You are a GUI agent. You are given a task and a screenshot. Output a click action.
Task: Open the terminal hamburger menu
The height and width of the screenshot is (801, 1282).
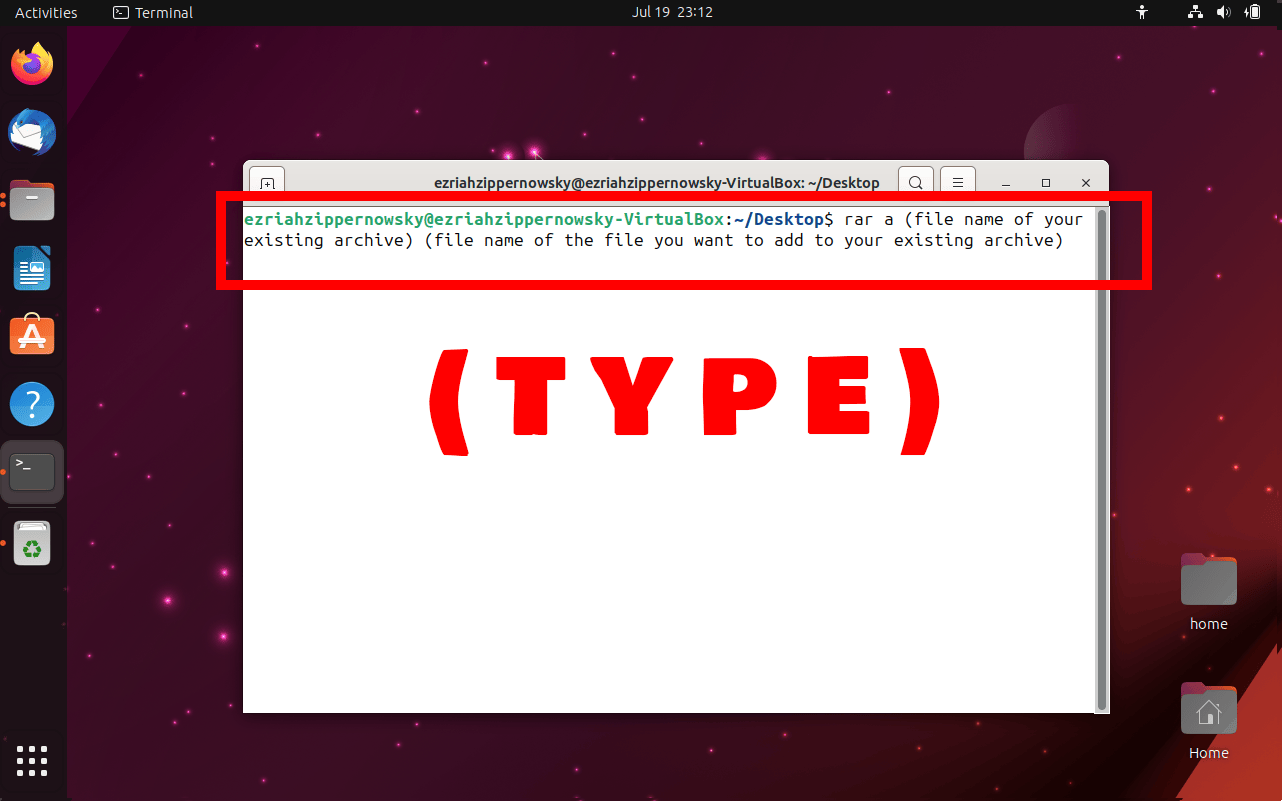coord(957,182)
